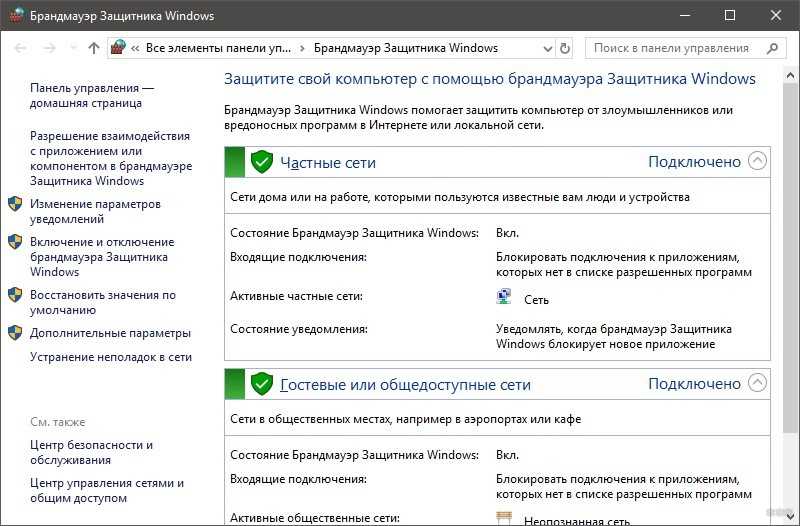Click 'Активные частные сети:' label
The width and height of the screenshot is (800, 526).
click(296, 296)
